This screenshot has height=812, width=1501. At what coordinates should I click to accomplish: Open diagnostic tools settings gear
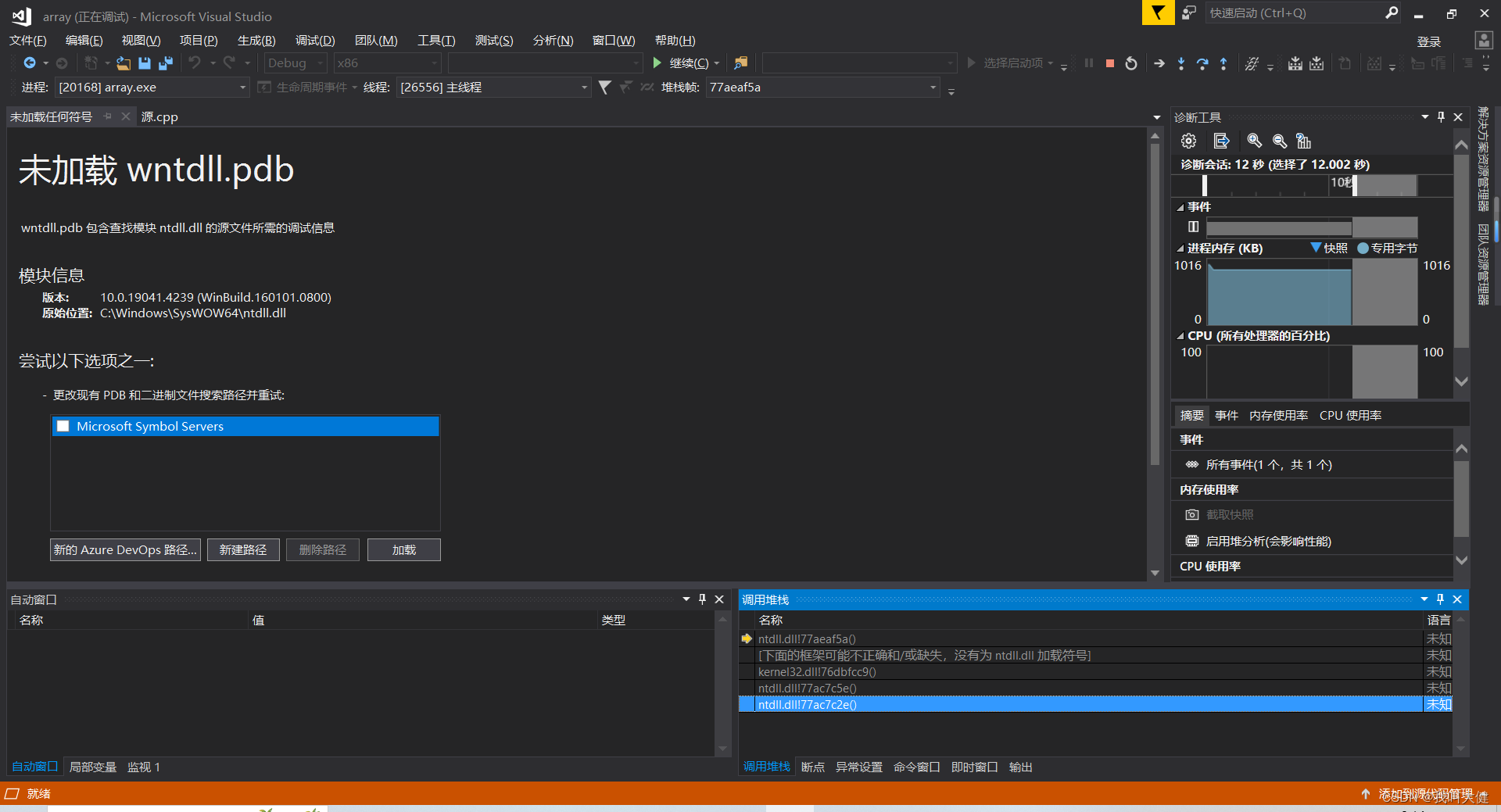(x=1189, y=141)
